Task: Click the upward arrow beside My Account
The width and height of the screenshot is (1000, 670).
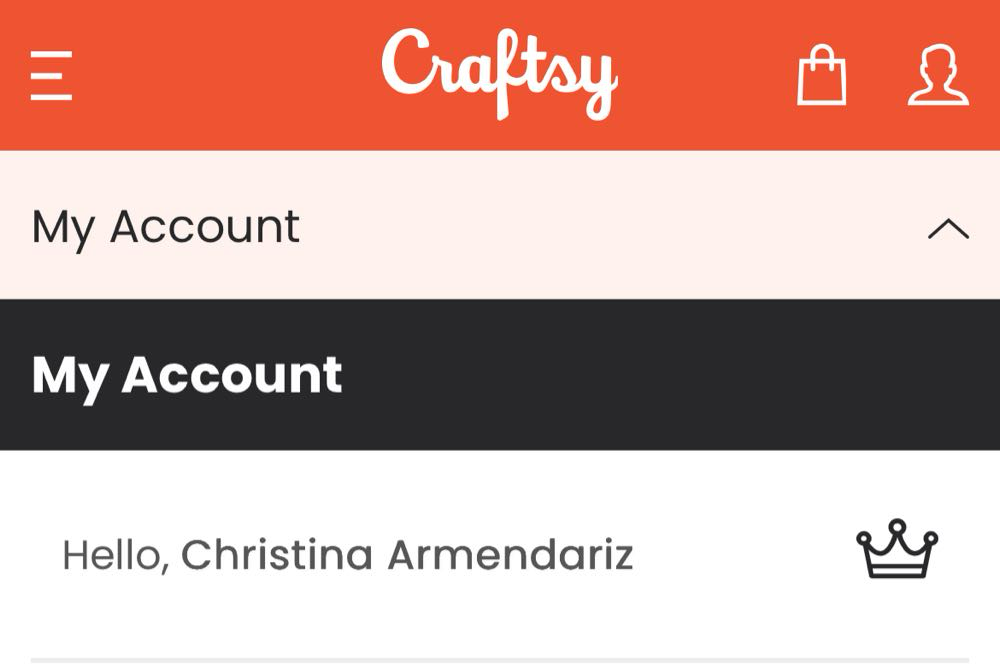Action: pos(948,229)
